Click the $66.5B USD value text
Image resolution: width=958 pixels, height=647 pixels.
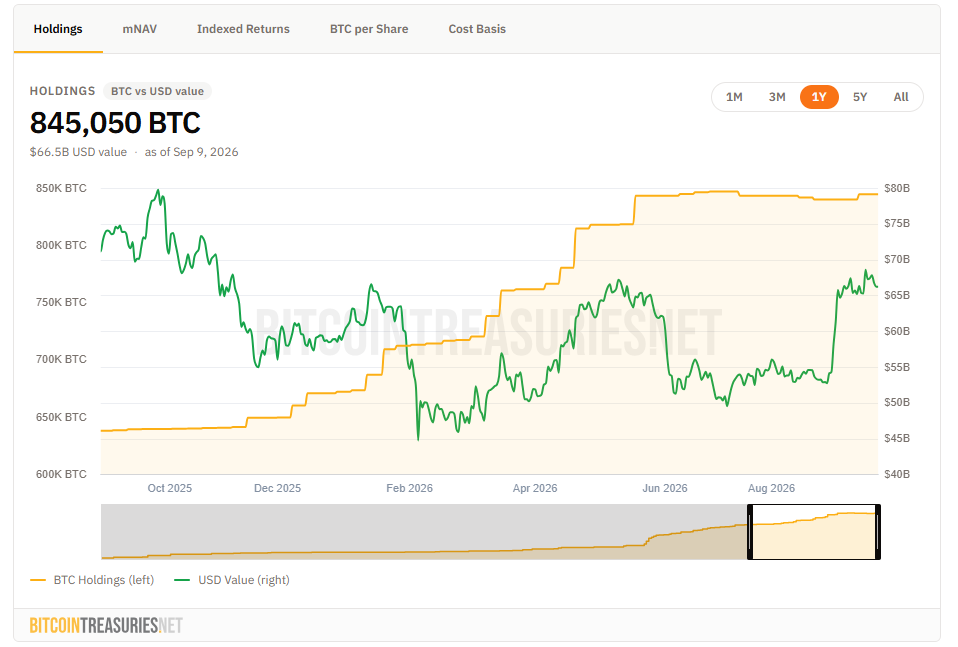click(78, 152)
